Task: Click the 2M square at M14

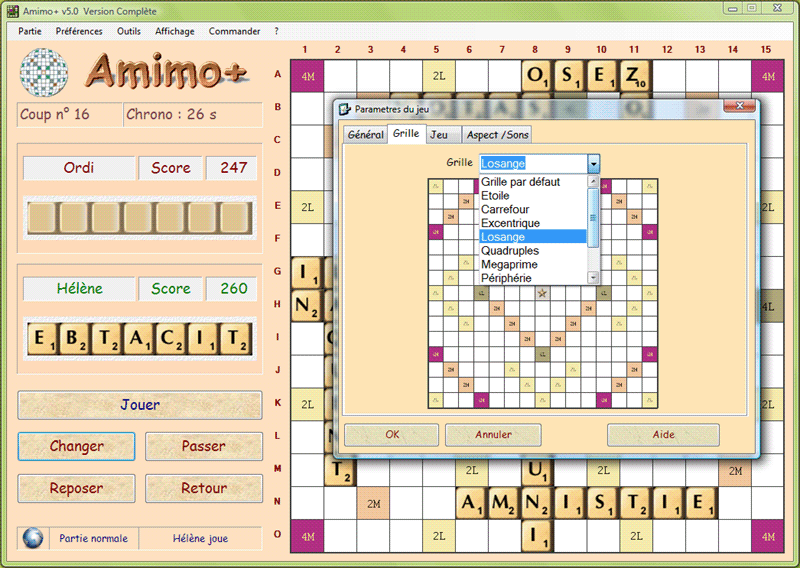Action: click(735, 471)
